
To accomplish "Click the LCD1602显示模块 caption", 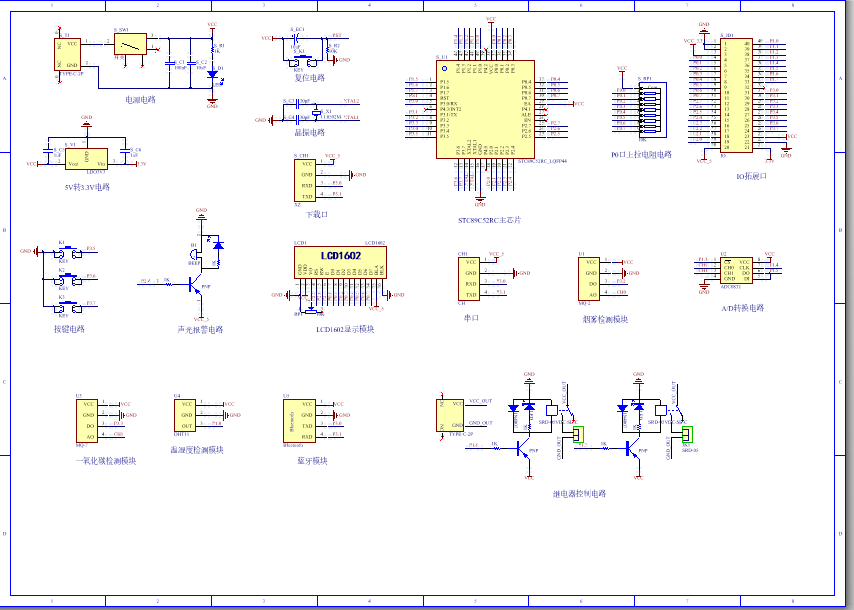I will click(345, 329).
